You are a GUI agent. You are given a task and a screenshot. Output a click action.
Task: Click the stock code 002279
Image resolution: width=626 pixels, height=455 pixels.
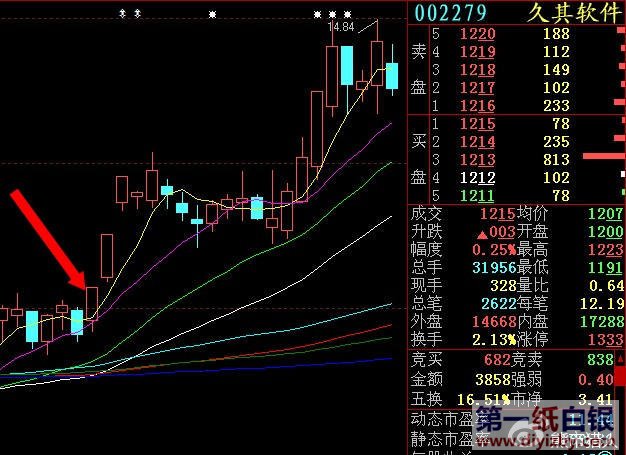[451, 13]
